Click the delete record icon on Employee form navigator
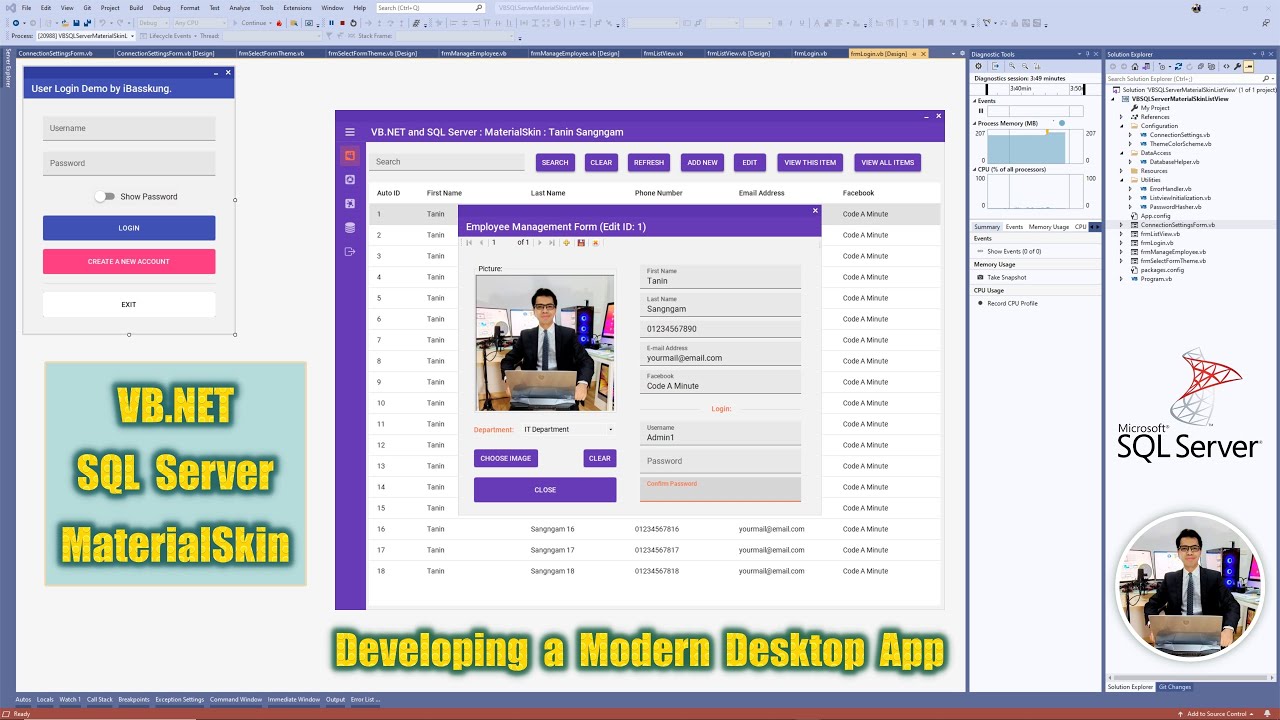 pyautogui.click(x=596, y=241)
